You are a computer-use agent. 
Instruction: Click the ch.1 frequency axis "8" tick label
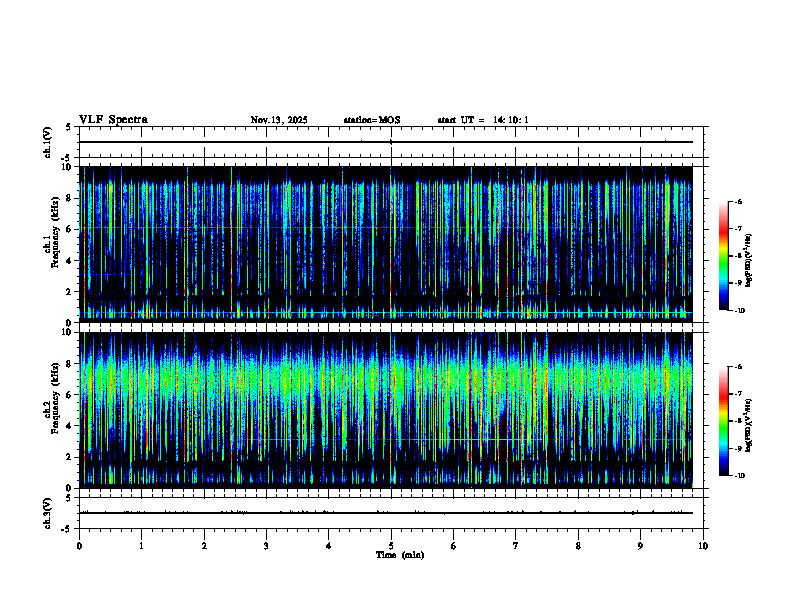tap(70, 198)
